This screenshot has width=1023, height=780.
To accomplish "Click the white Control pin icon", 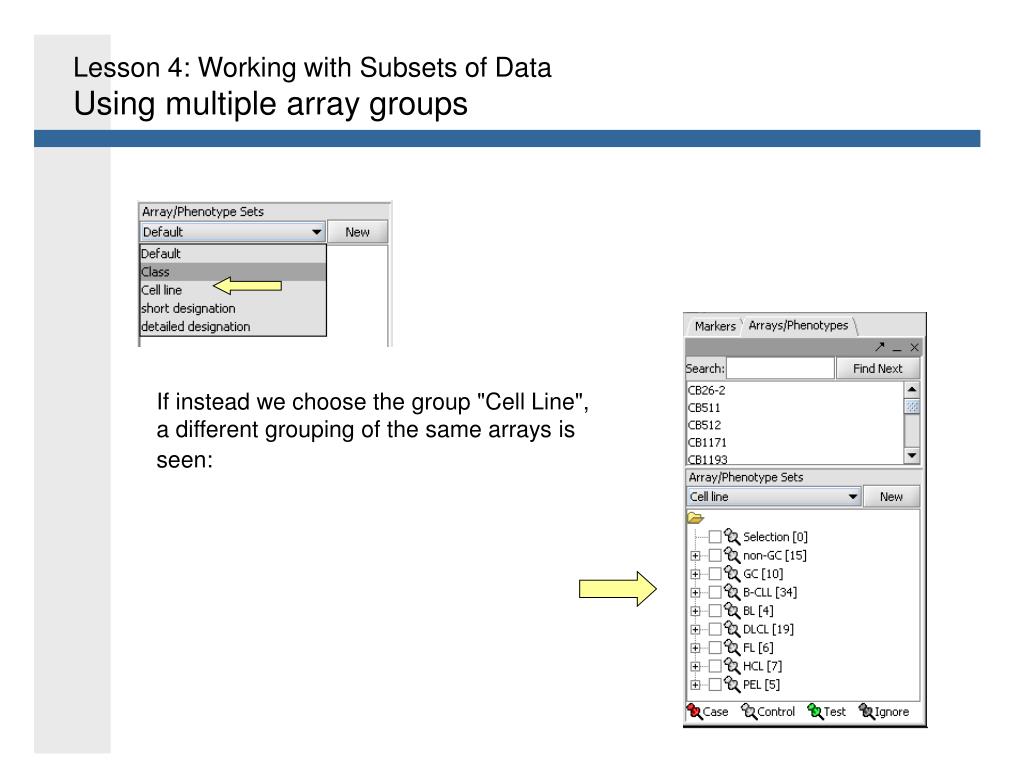I will [x=748, y=711].
